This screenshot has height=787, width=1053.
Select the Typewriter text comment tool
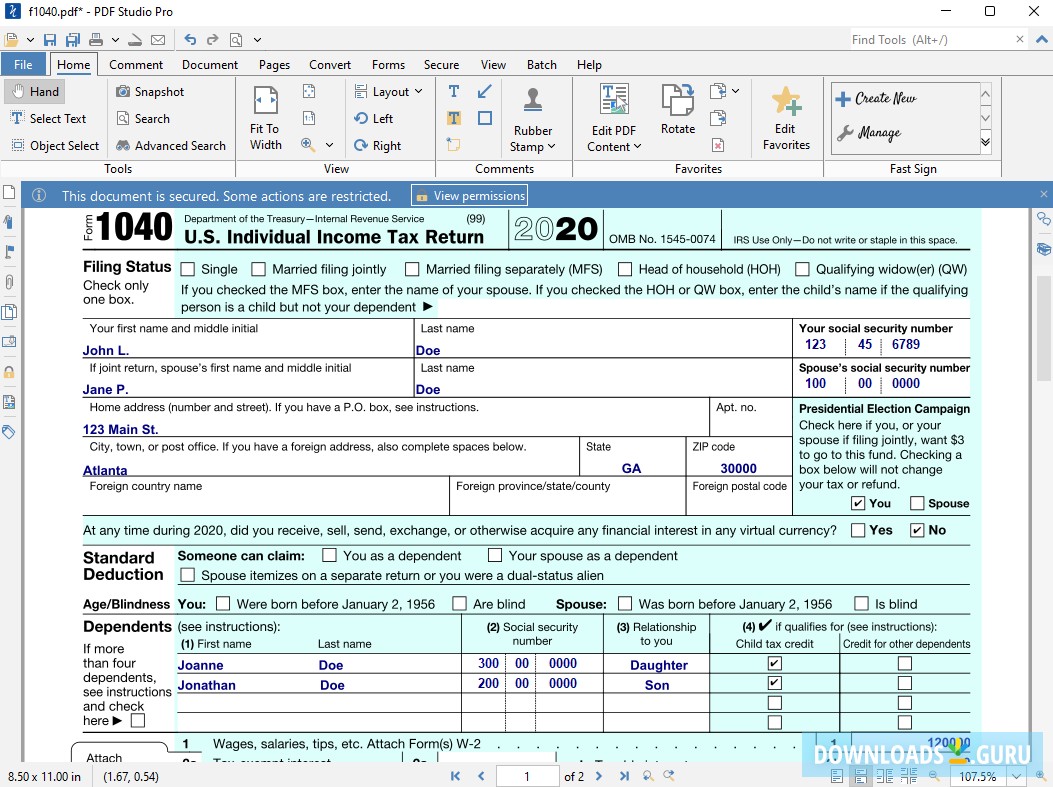click(454, 91)
